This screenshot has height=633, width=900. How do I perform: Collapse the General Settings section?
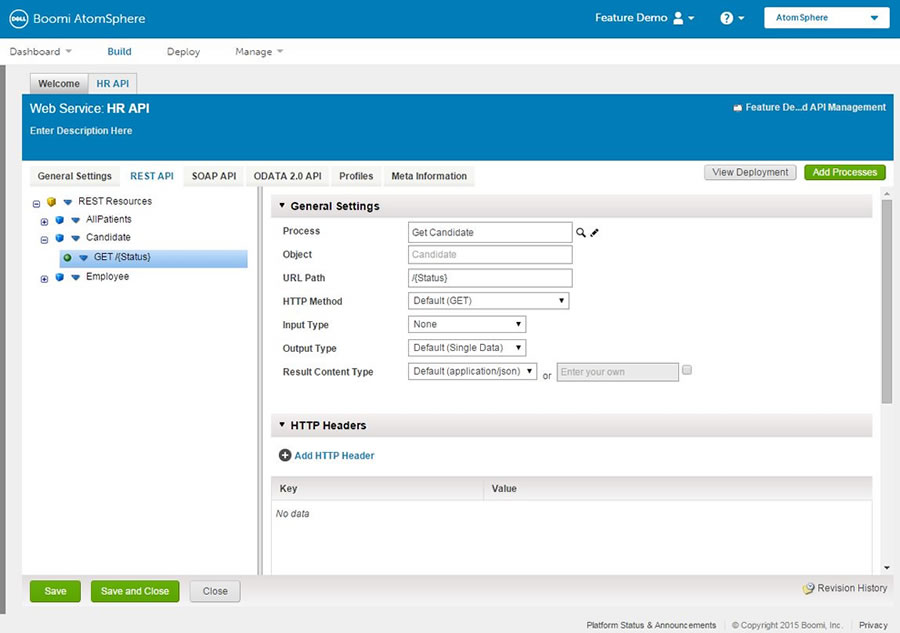coord(282,205)
